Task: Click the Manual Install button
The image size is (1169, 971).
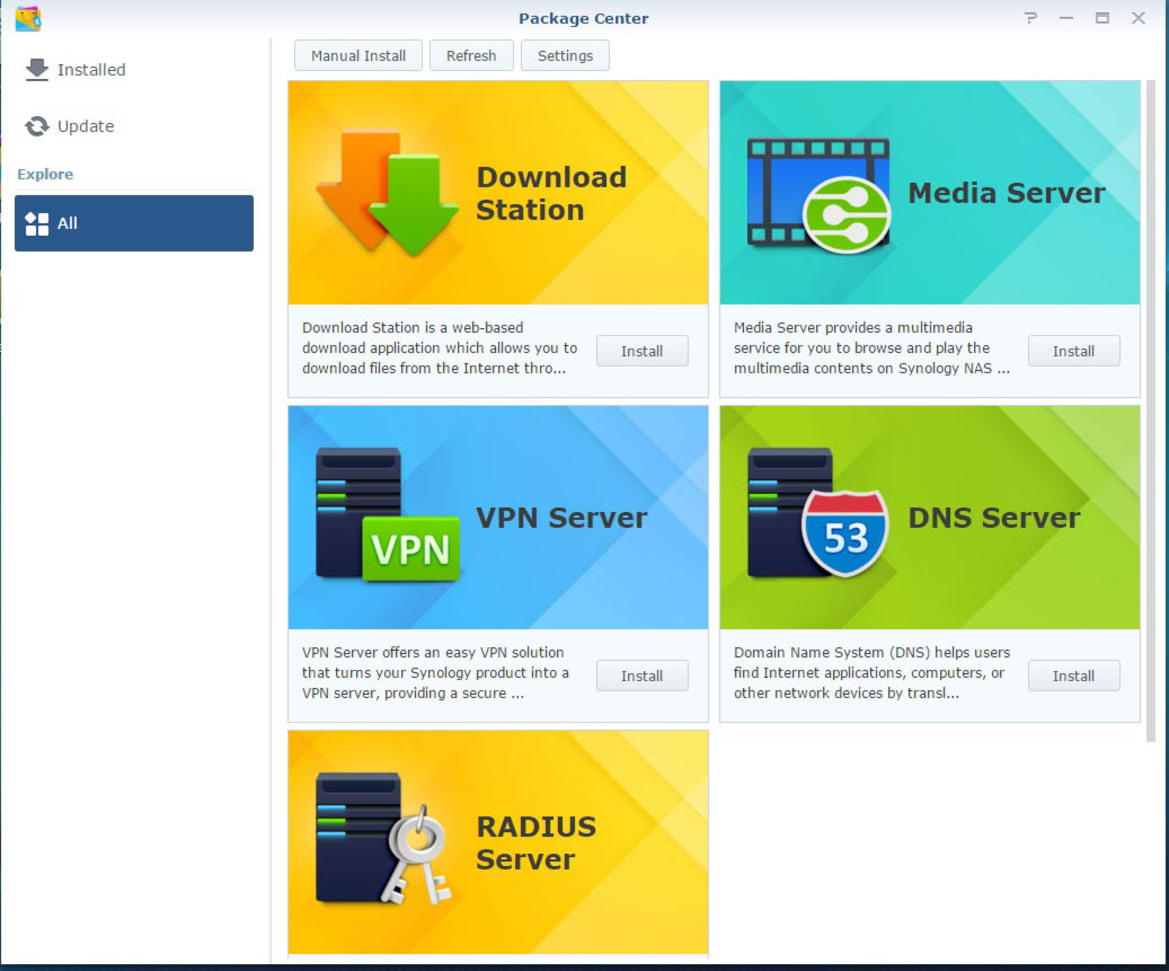Action: [359, 56]
